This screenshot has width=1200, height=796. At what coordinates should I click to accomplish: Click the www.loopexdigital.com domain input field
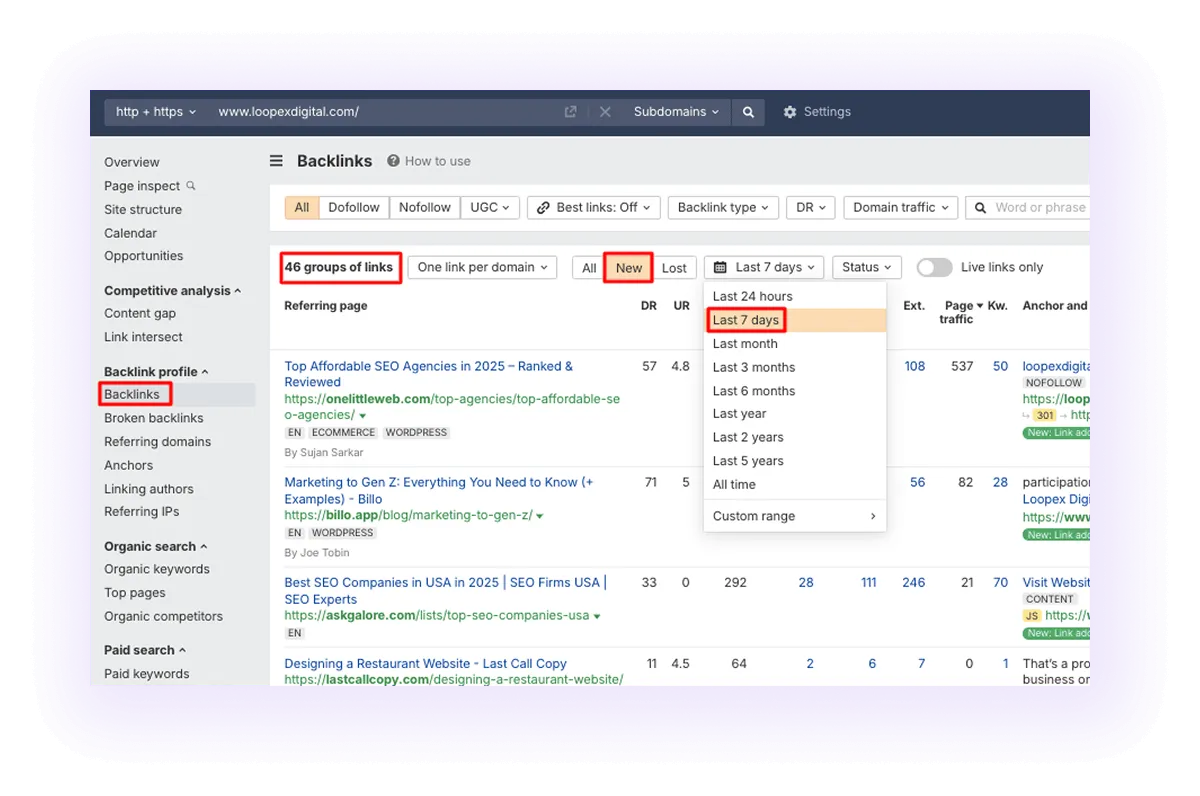tap(290, 112)
